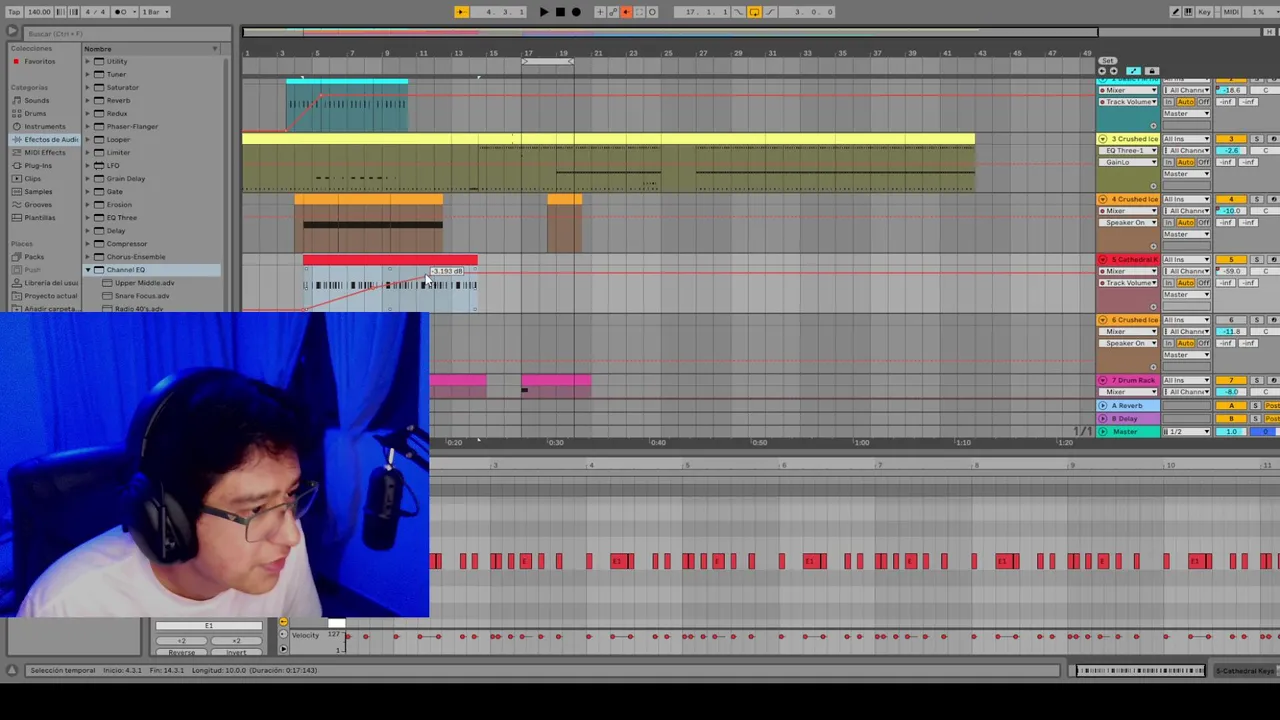Expand the Compressor device folder
Screen dimensions: 1280x720
(x=87, y=243)
